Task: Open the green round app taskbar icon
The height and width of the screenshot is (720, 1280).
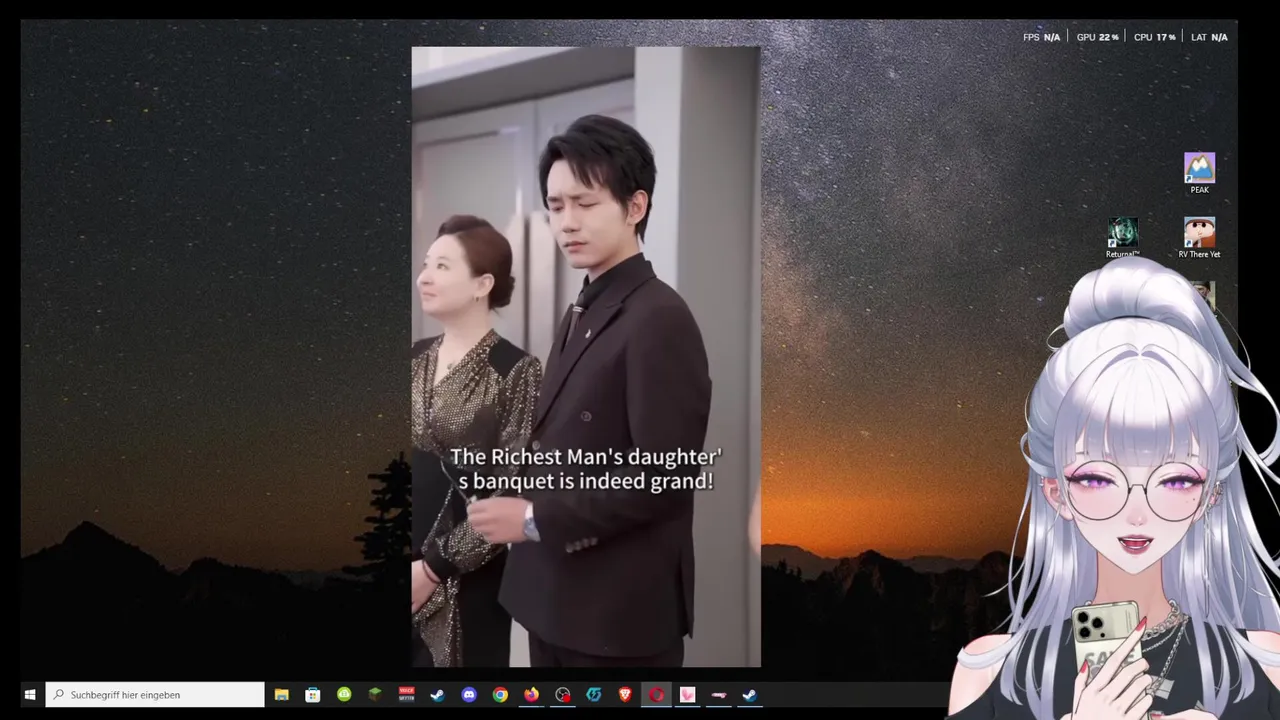Action: [344, 695]
